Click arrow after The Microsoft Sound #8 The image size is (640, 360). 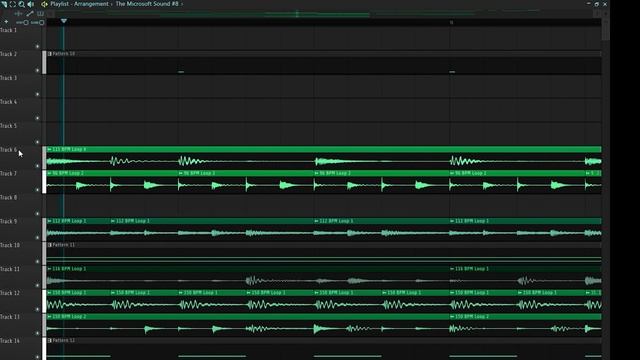click(x=182, y=4)
